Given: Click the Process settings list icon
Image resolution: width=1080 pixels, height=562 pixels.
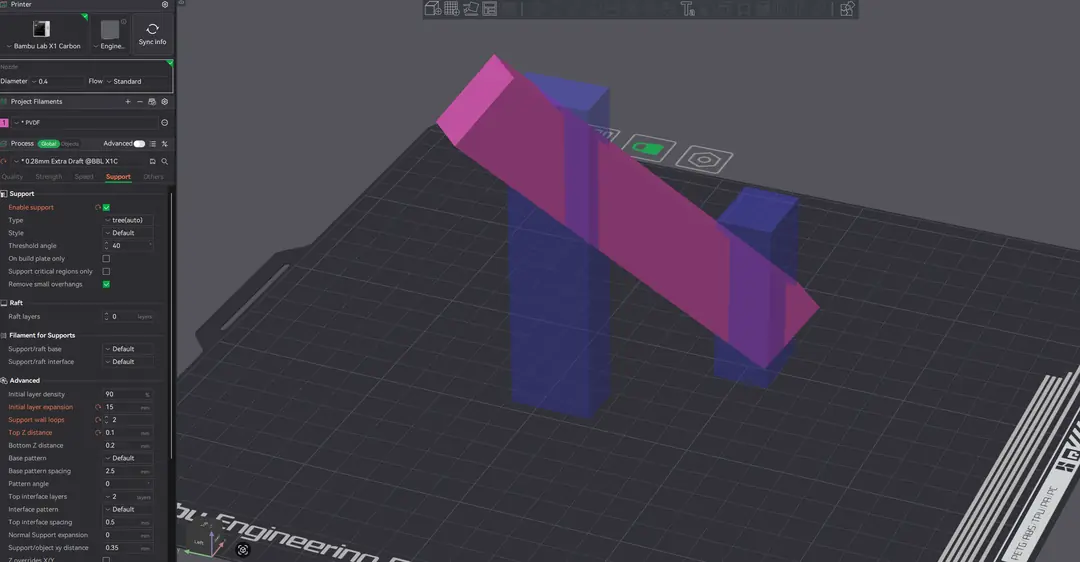Looking at the screenshot, I should click(x=153, y=144).
